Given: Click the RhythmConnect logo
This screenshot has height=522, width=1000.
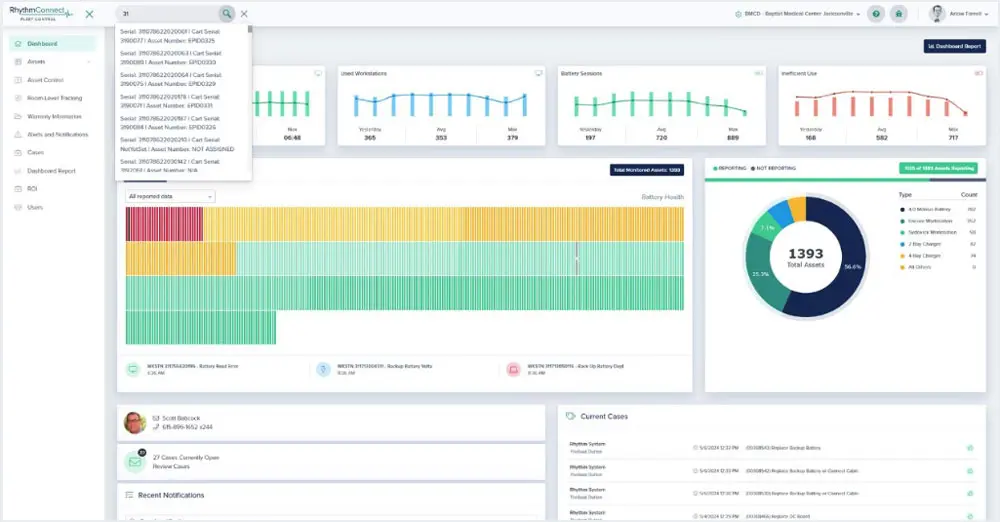Looking at the screenshot, I should (x=41, y=13).
